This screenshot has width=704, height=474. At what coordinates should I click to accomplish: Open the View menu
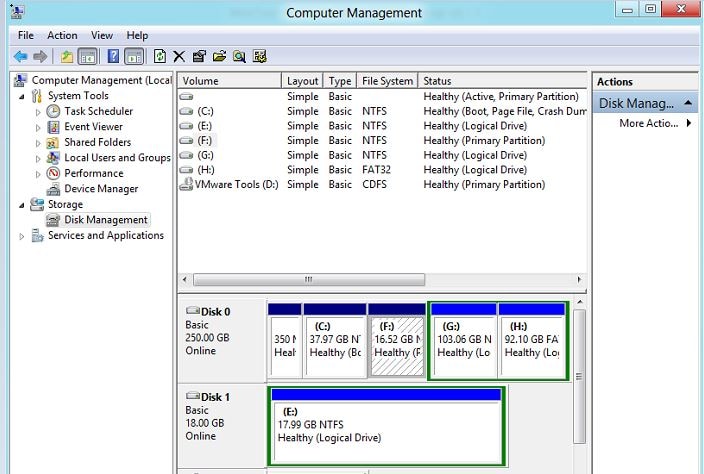click(x=102, y=35)
